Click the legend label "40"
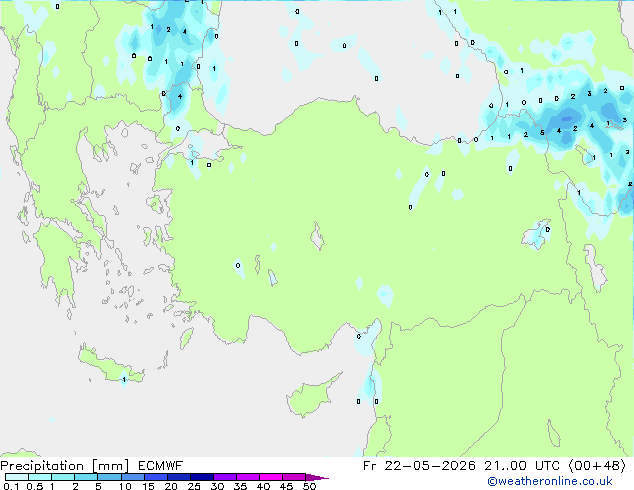 (x=263, y=486)
